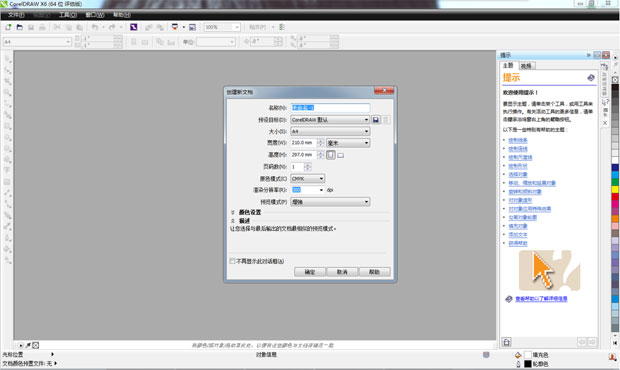Open the Window menu
The width and height of the screenshot is (620, 370).
tap(95, 15)
